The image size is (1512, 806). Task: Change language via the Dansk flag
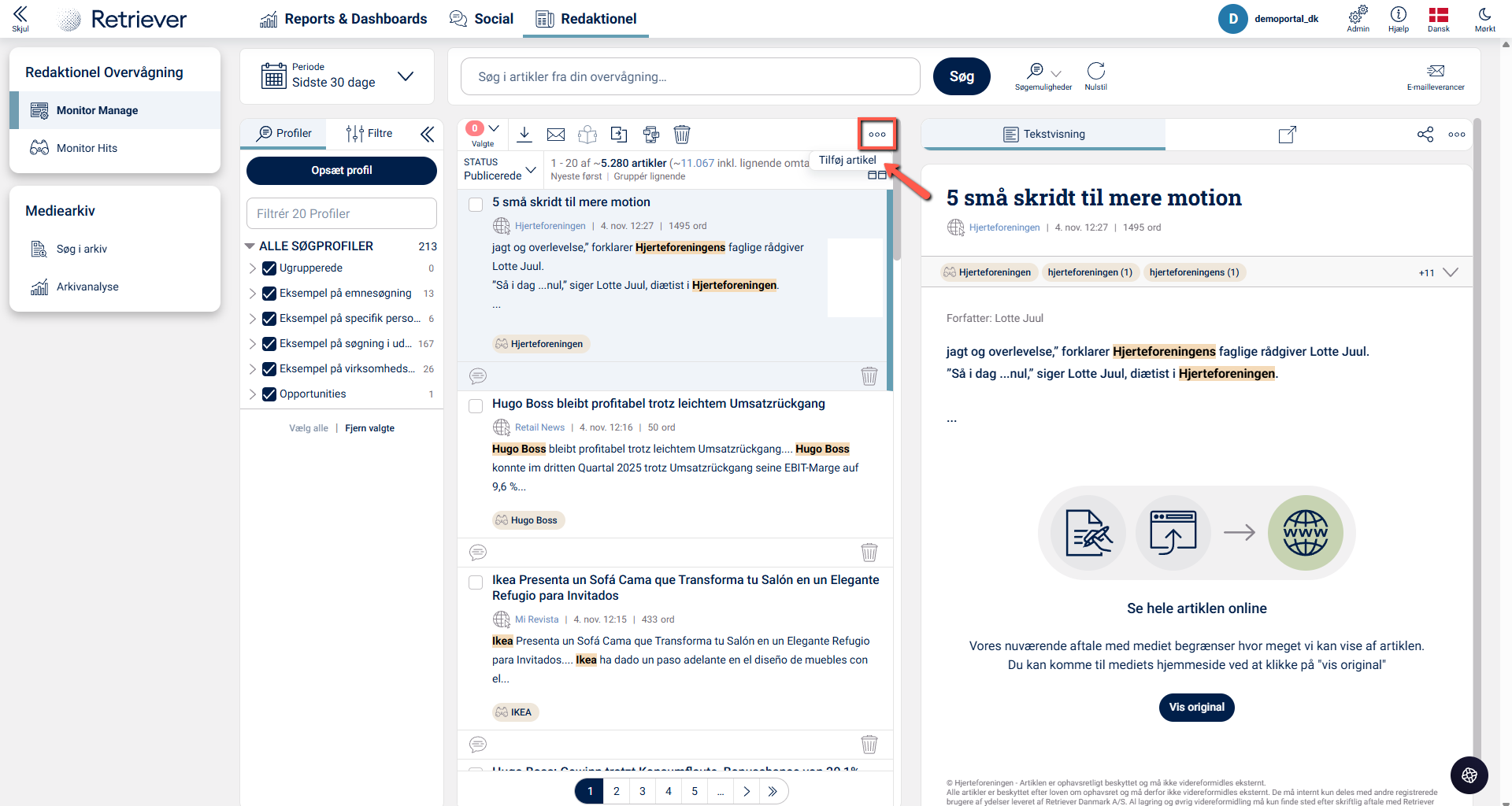pyautogui.click(x=1439, y=18)
